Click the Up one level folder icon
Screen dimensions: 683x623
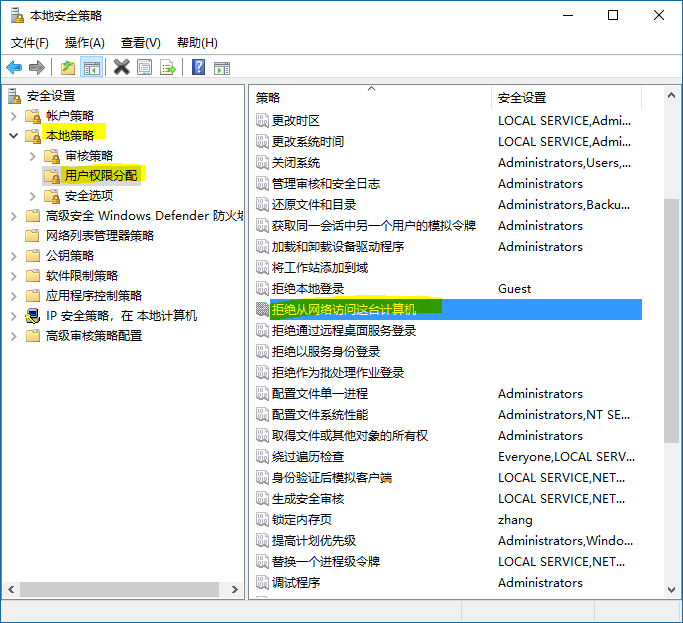pos(67,67)
